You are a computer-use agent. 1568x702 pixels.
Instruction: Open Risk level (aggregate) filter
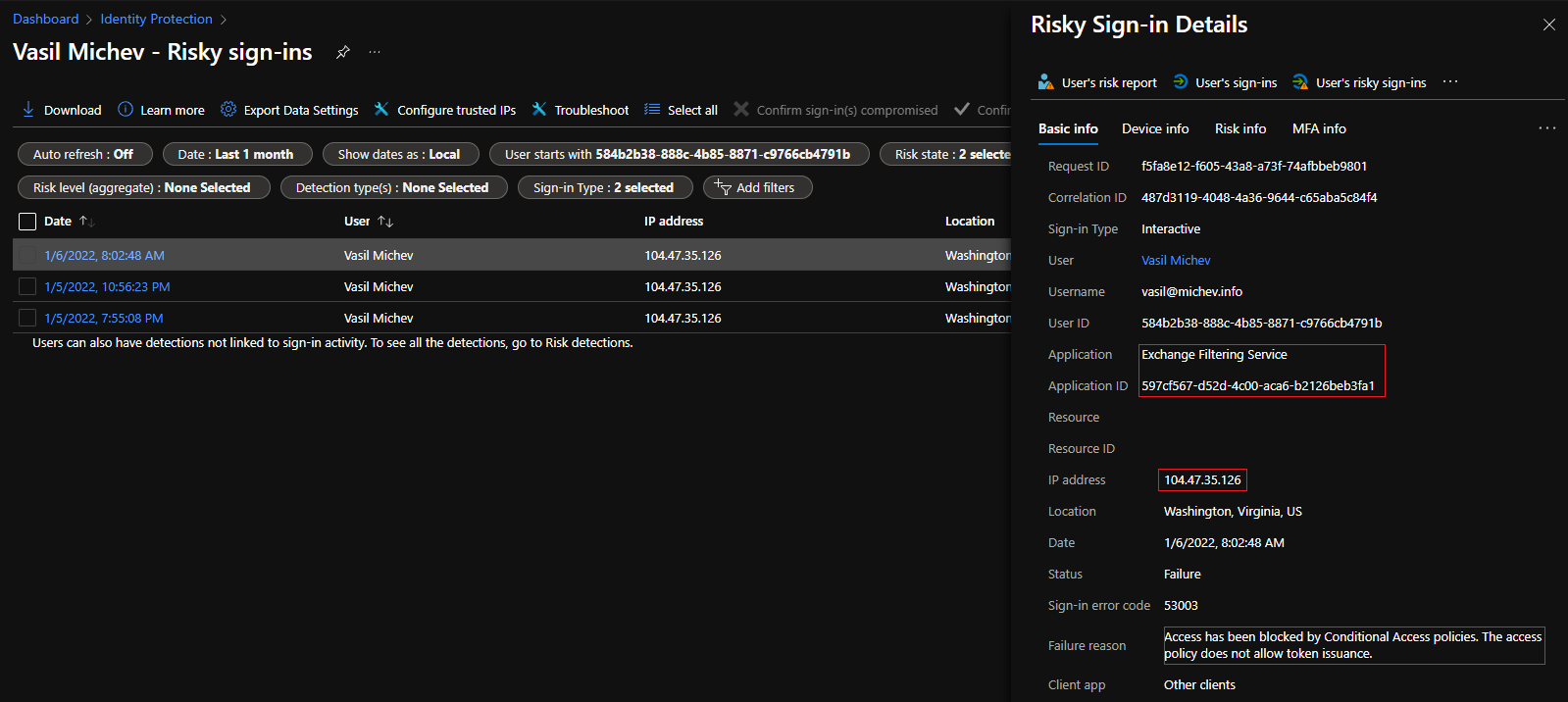[142, 187]
